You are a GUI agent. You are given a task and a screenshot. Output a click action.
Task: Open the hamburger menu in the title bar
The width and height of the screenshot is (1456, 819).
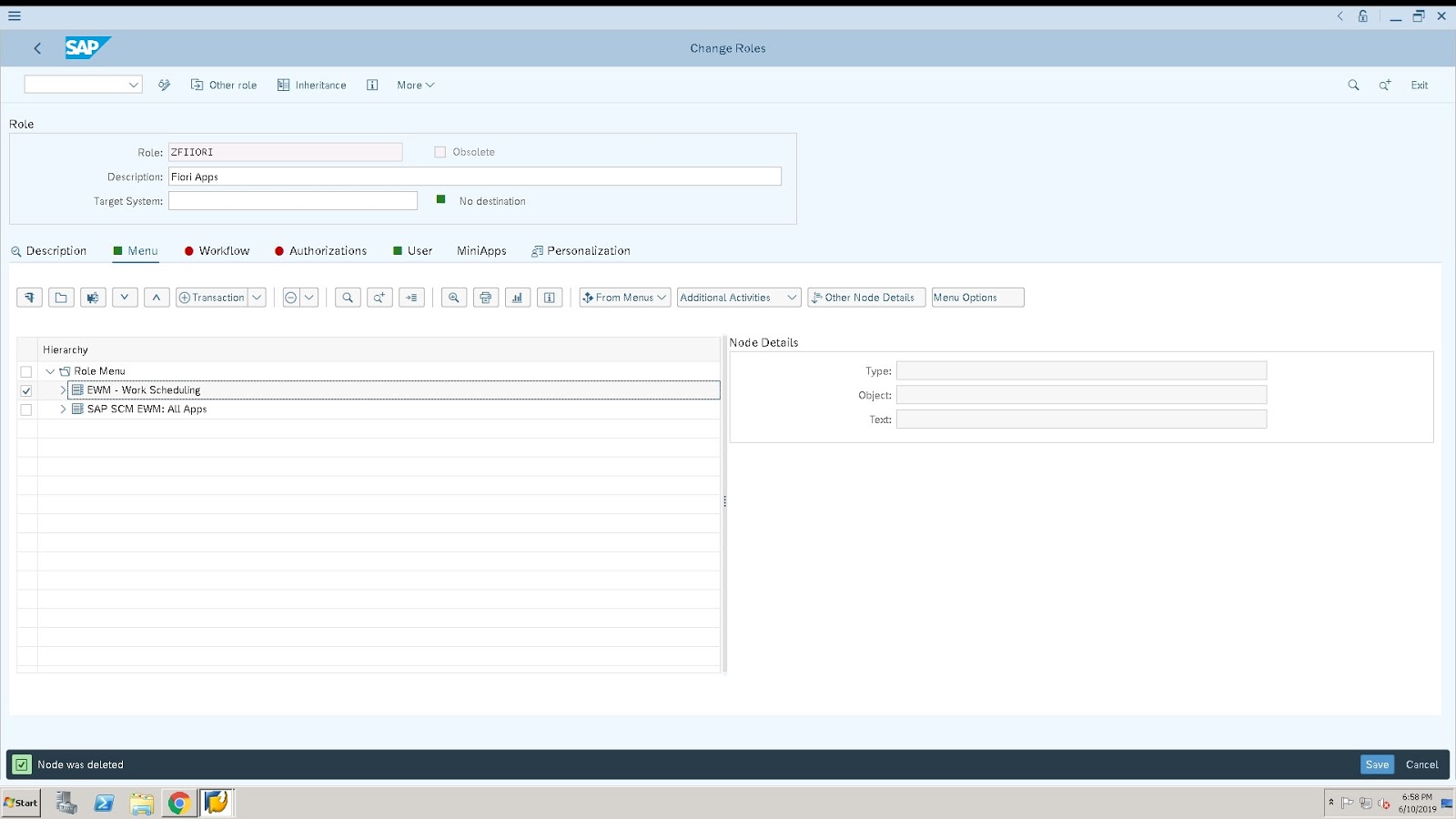15,15
